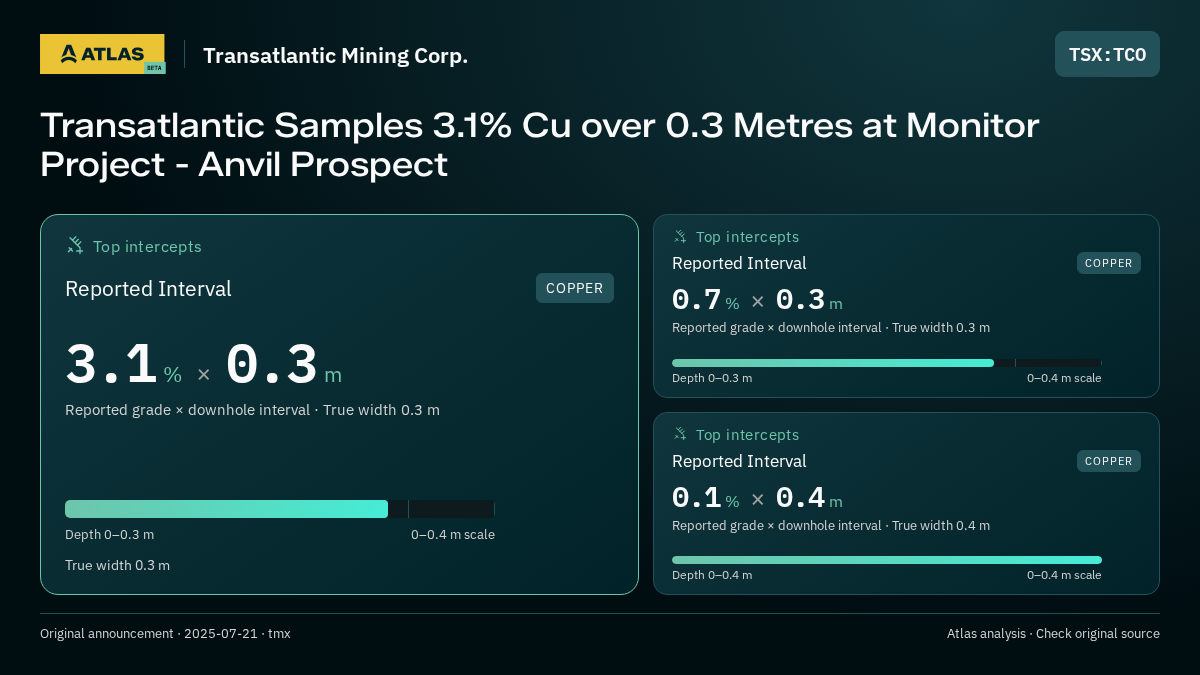Click 'Top intercepts' label in the 0.7% card
Viewport: 1200px width, 675px height.
click(747, 237)
